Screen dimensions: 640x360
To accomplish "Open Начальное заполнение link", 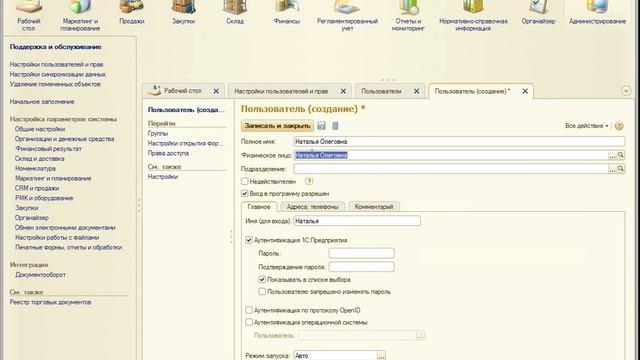I will (42, 102).
